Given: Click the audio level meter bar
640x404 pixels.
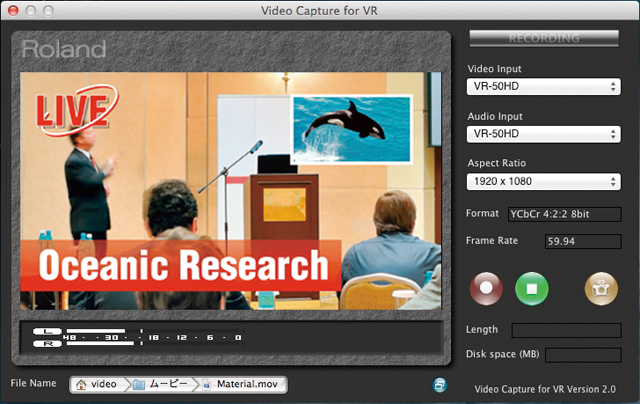Looking at the screenshot, I should point(140,337).
